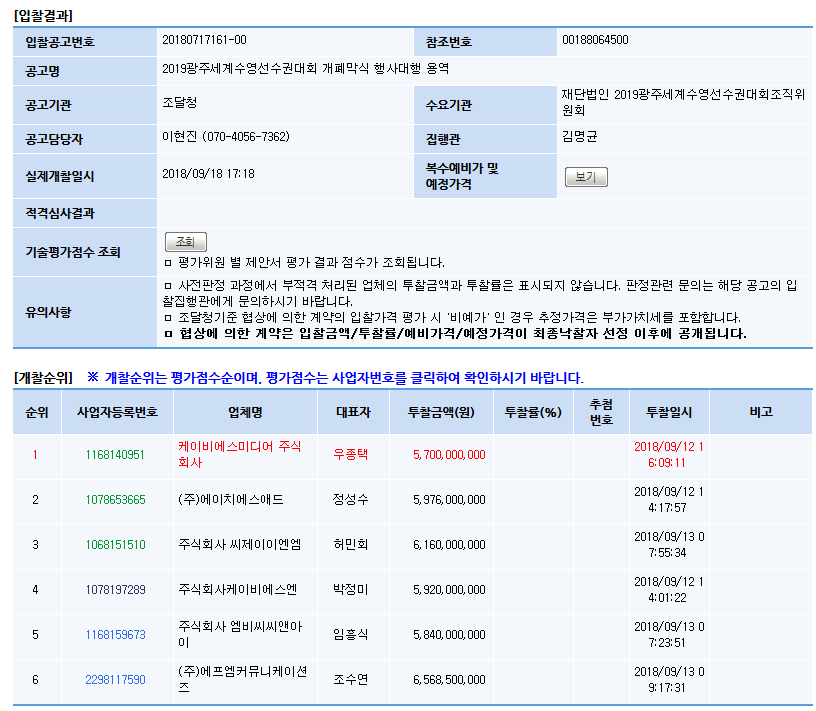Click demand agency 재단법인 2019광주세계수영선수권대회조직위원회
This screenshot has height=711, width=816.
tap(683, 103)
